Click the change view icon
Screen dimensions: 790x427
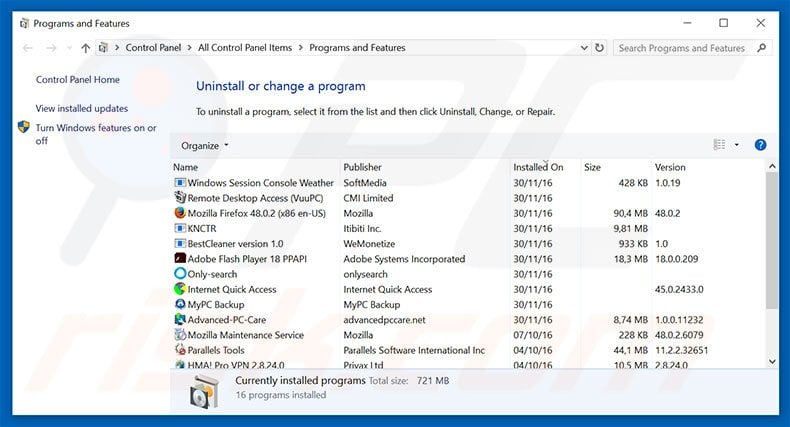pyautogui.click(x=719, y=145)
